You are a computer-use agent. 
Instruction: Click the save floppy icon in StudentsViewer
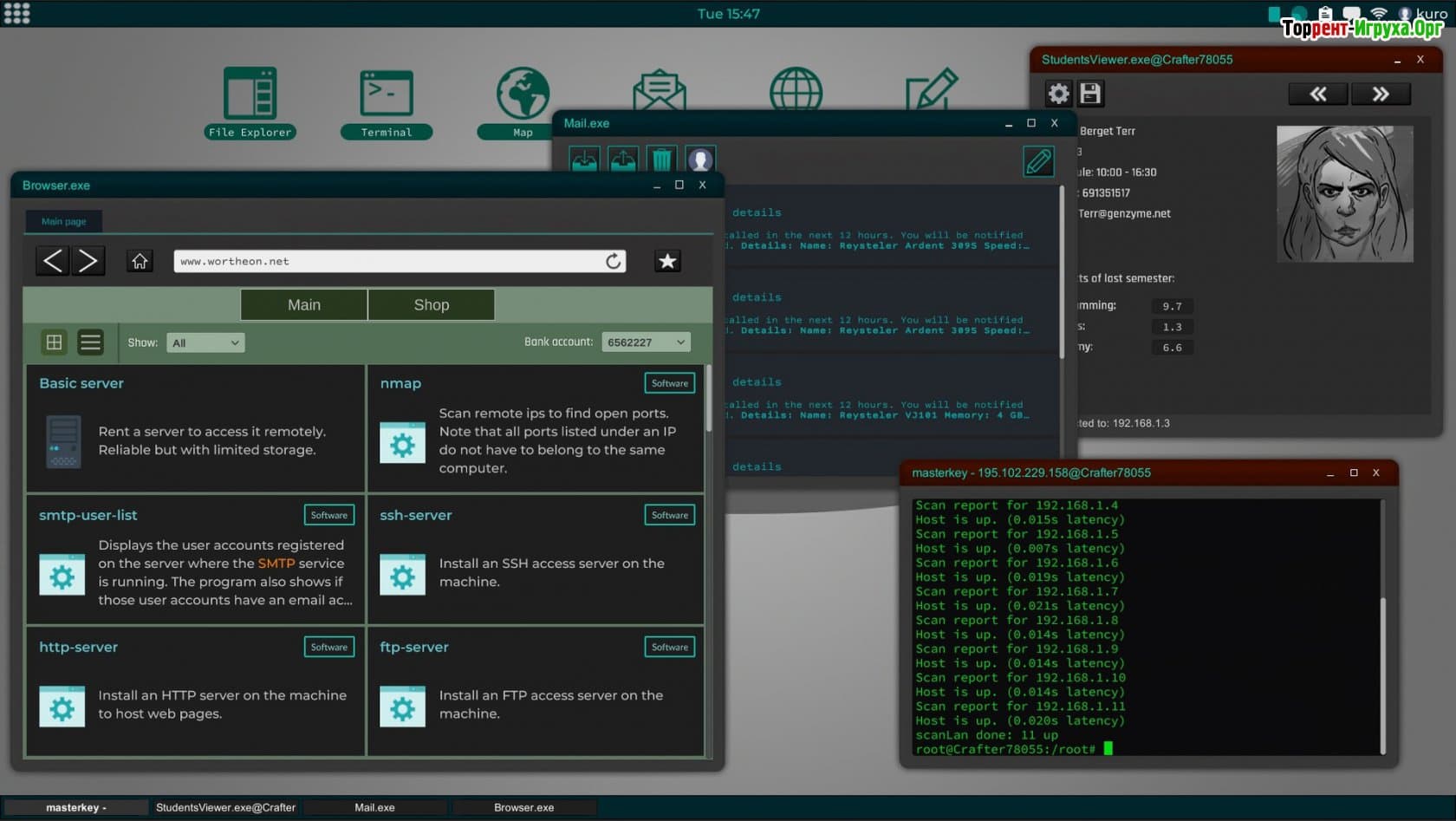point(1090,94)
